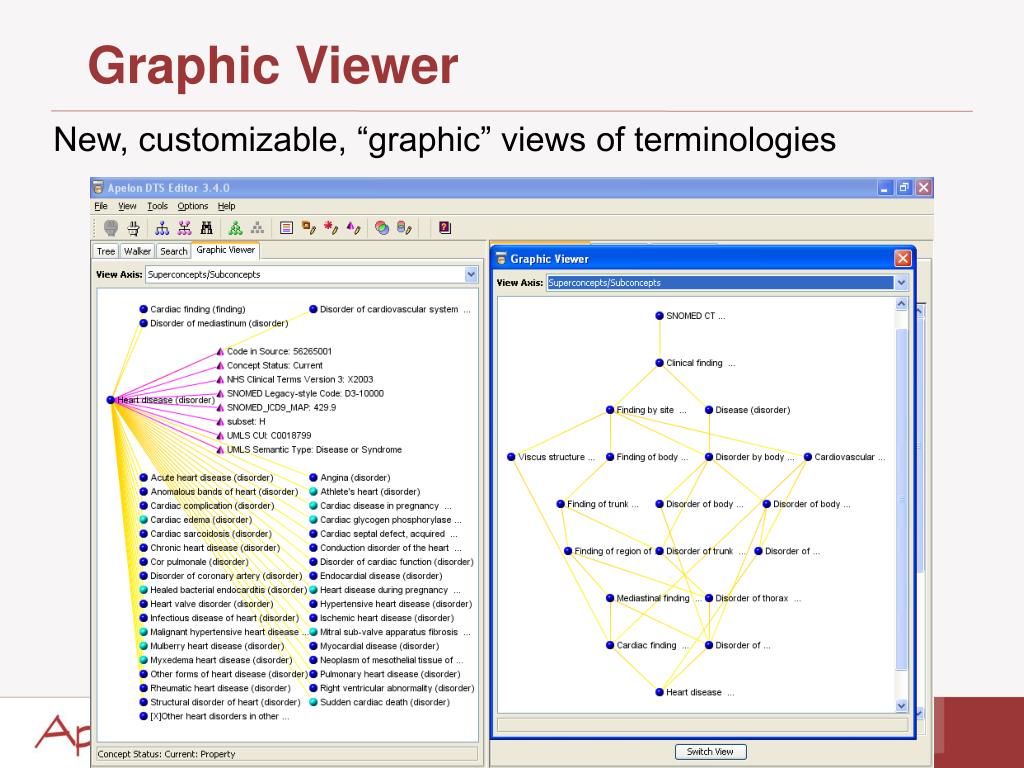This screenshot has height=768, width=1024.
Task: Open the Tools menu
Action: (157, 206)
